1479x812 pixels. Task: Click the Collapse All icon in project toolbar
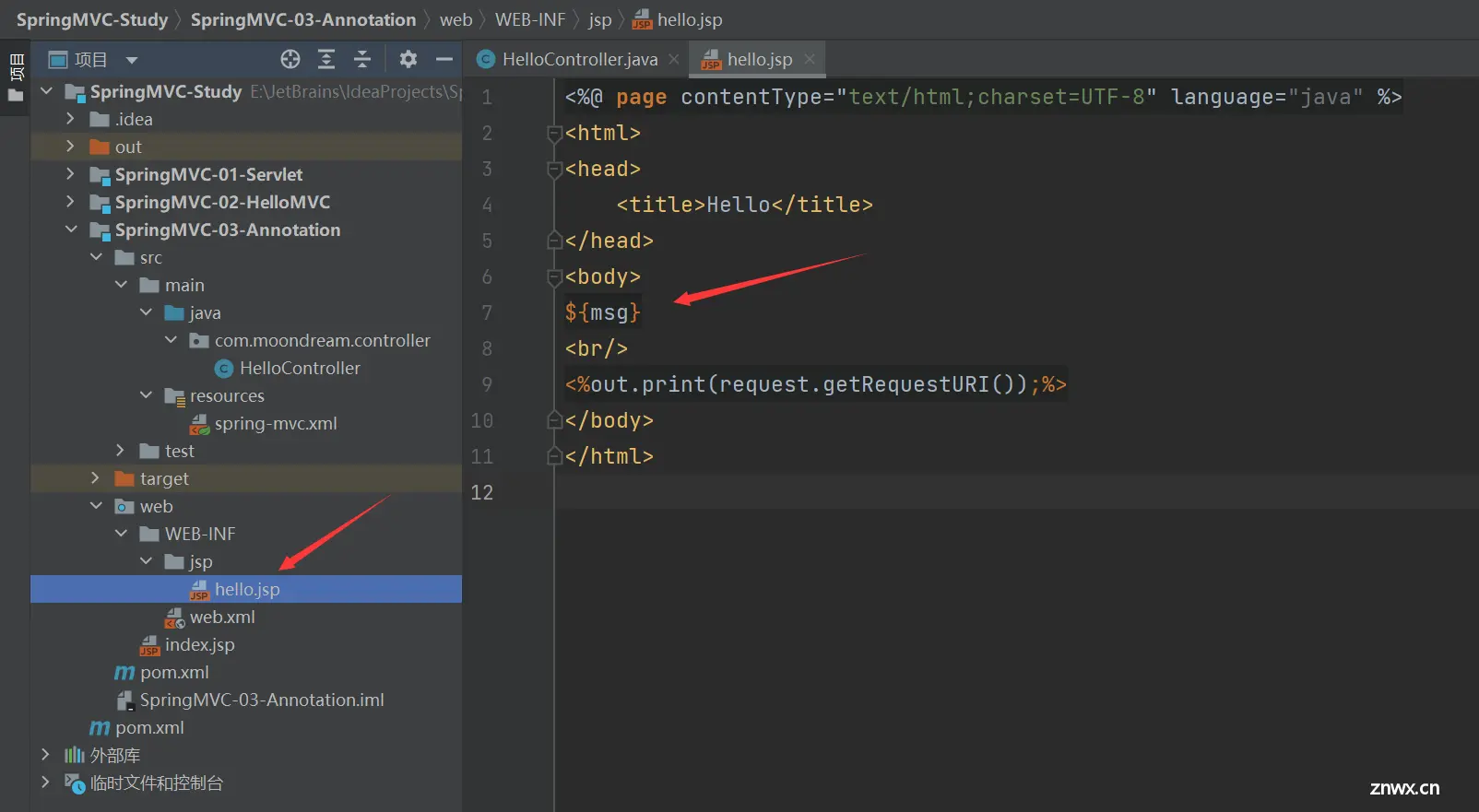tap(362, 60)
